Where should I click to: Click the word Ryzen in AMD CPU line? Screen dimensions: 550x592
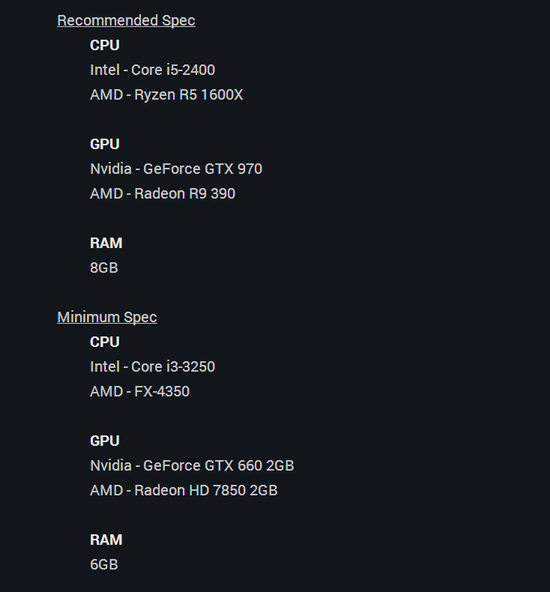(155, 95)
